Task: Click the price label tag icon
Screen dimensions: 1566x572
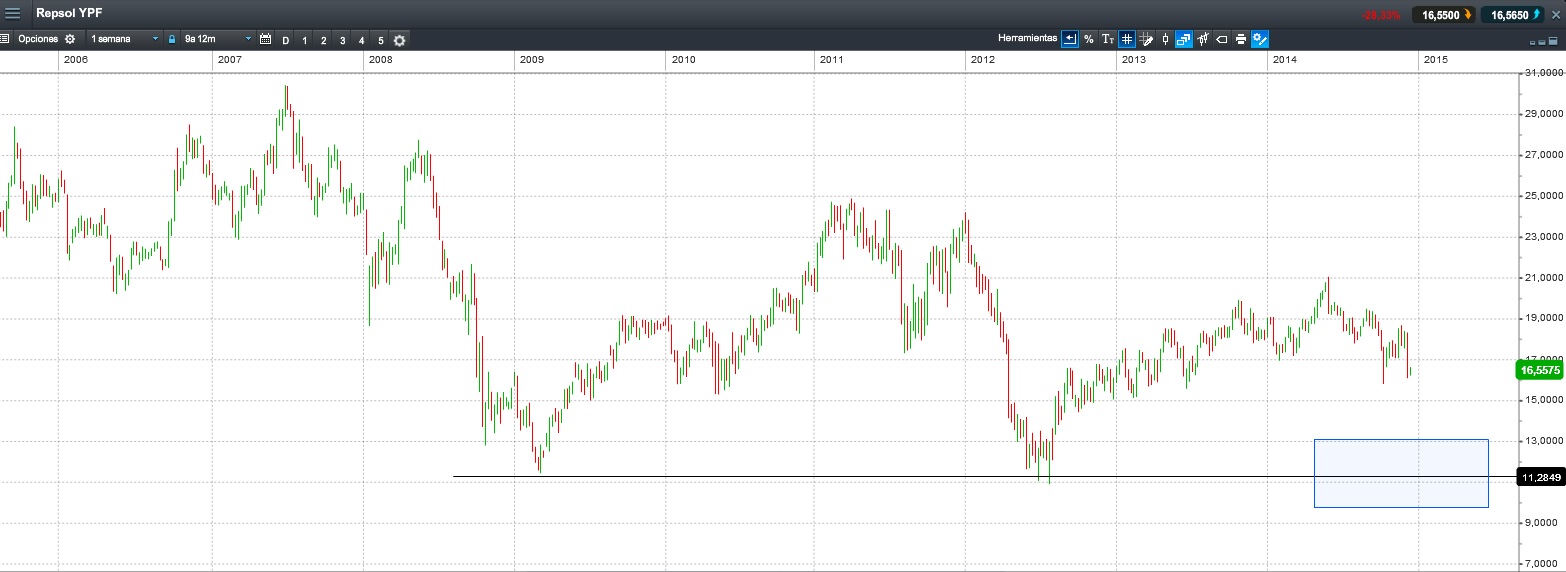Action: (1221, 39)
